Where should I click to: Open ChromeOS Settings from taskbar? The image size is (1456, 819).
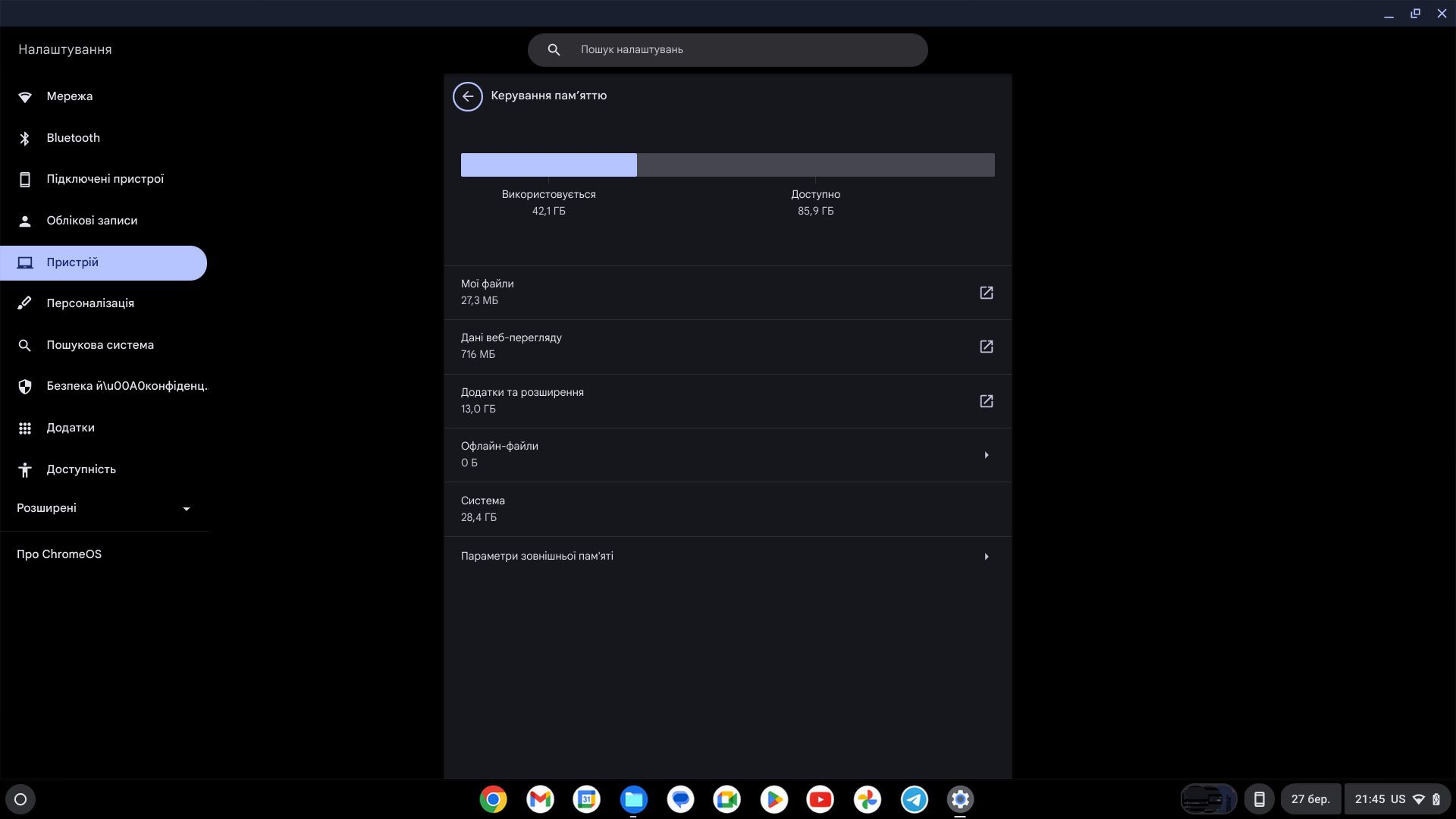tap(960, 799)
